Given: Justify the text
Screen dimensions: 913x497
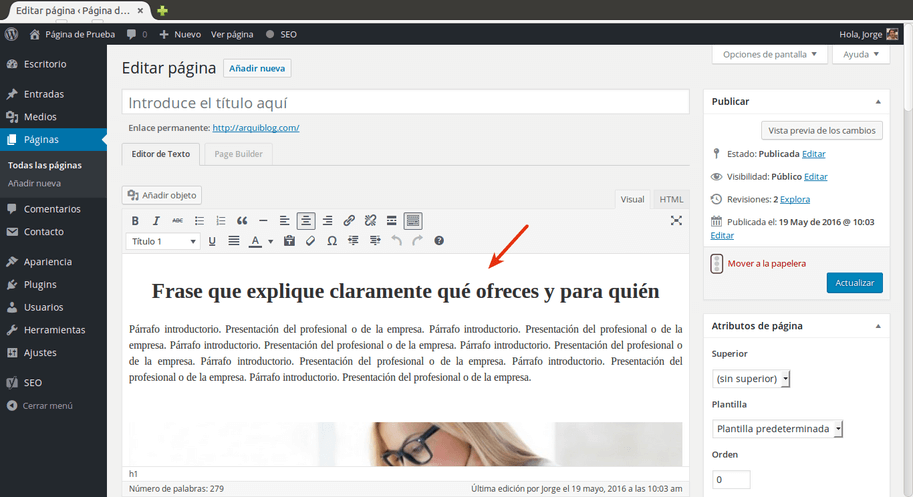Looking at the screenshot, I should click(x=233, y=241).
